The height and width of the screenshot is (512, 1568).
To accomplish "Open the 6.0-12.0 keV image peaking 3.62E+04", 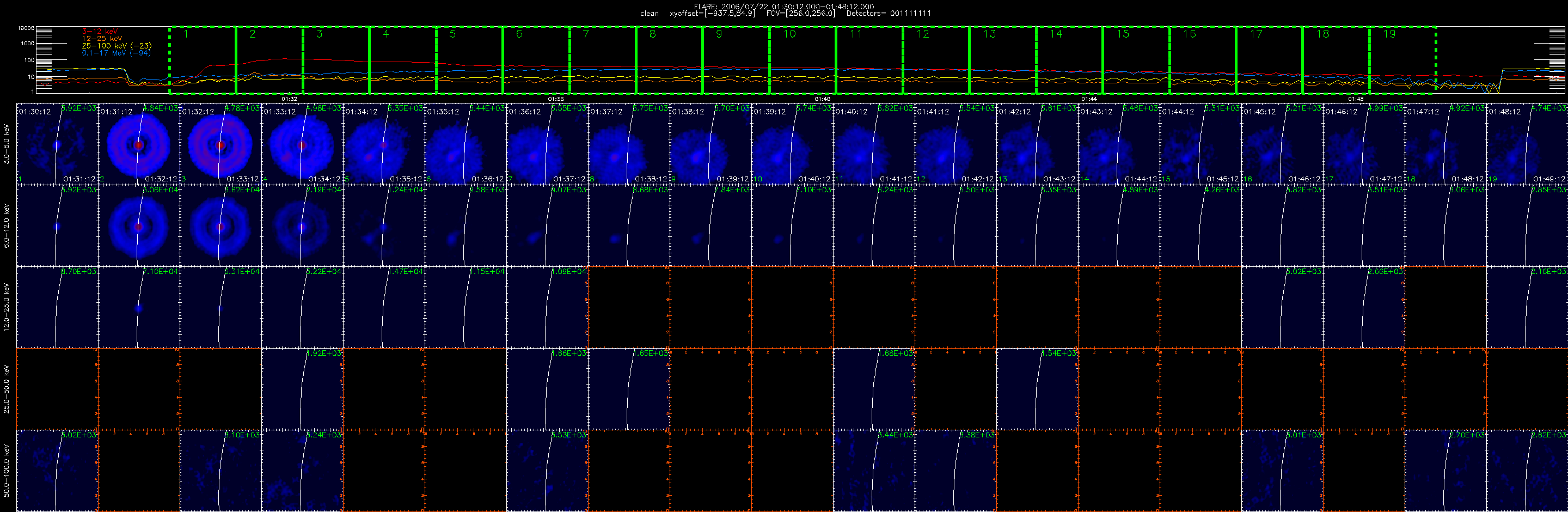I will [x=220, y=225].
